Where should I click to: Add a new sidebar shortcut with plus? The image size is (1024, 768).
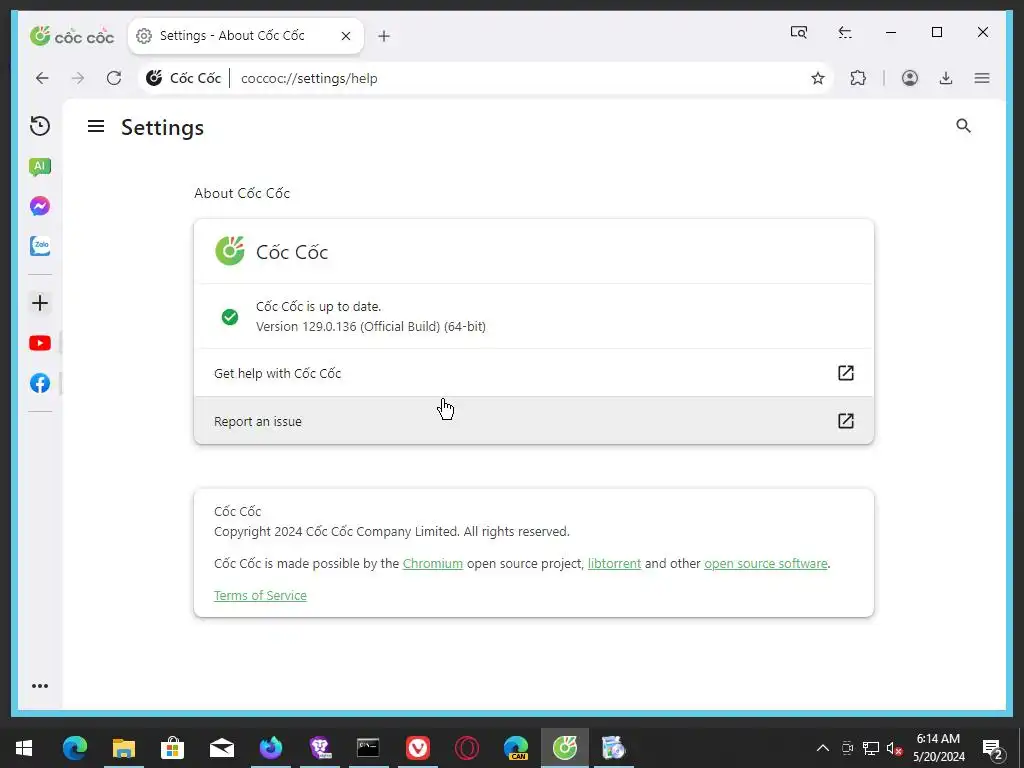point(40,303)
